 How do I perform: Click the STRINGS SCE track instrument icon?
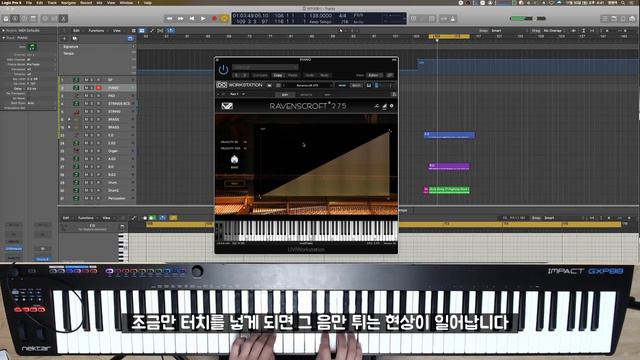click(76, 104)
